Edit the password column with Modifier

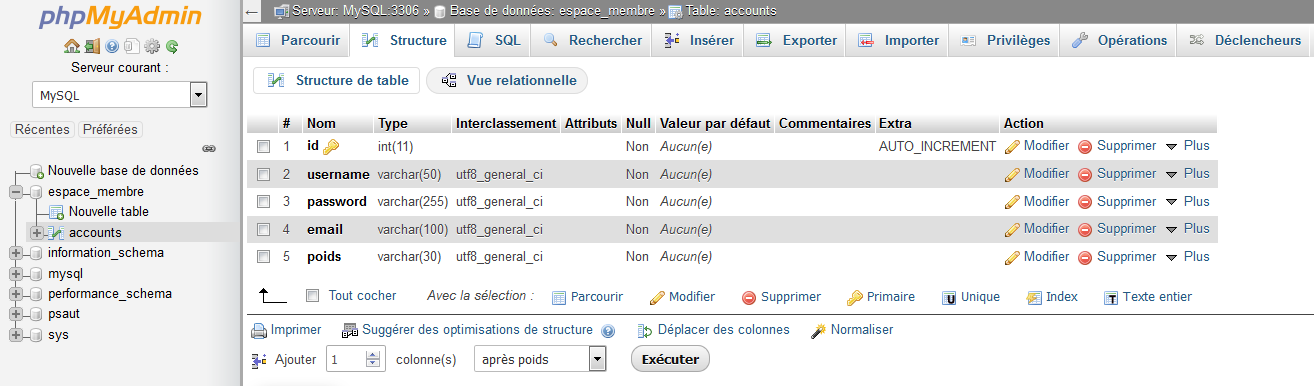[x=1037, y=202]
